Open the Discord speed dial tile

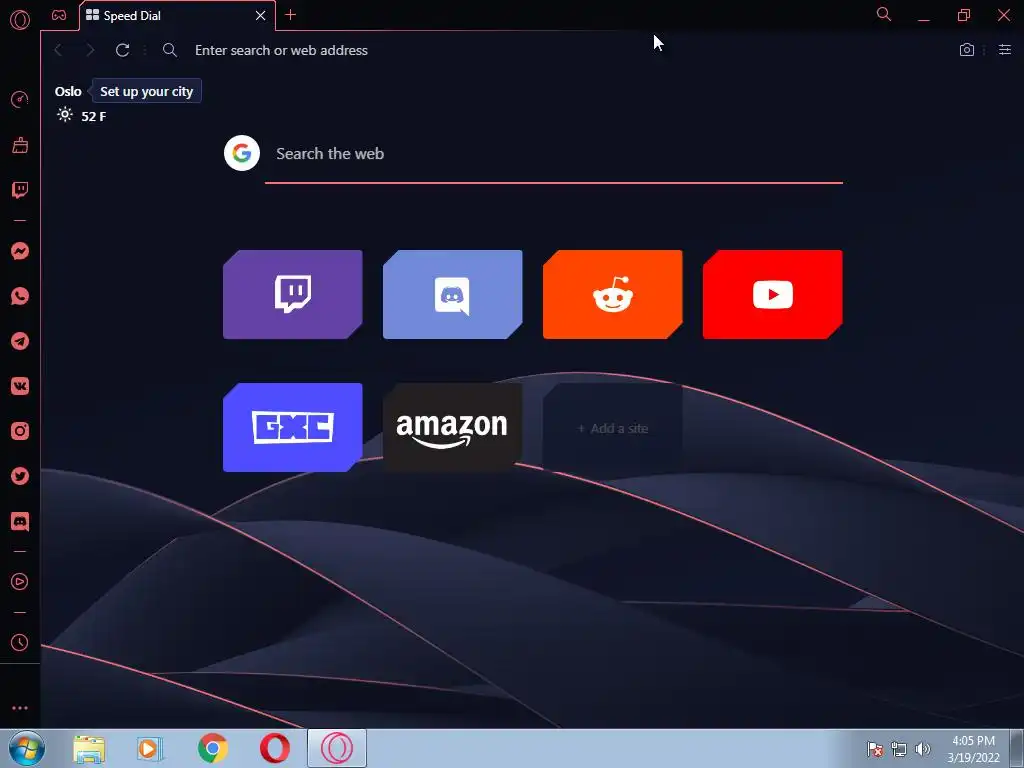[453, 295]
